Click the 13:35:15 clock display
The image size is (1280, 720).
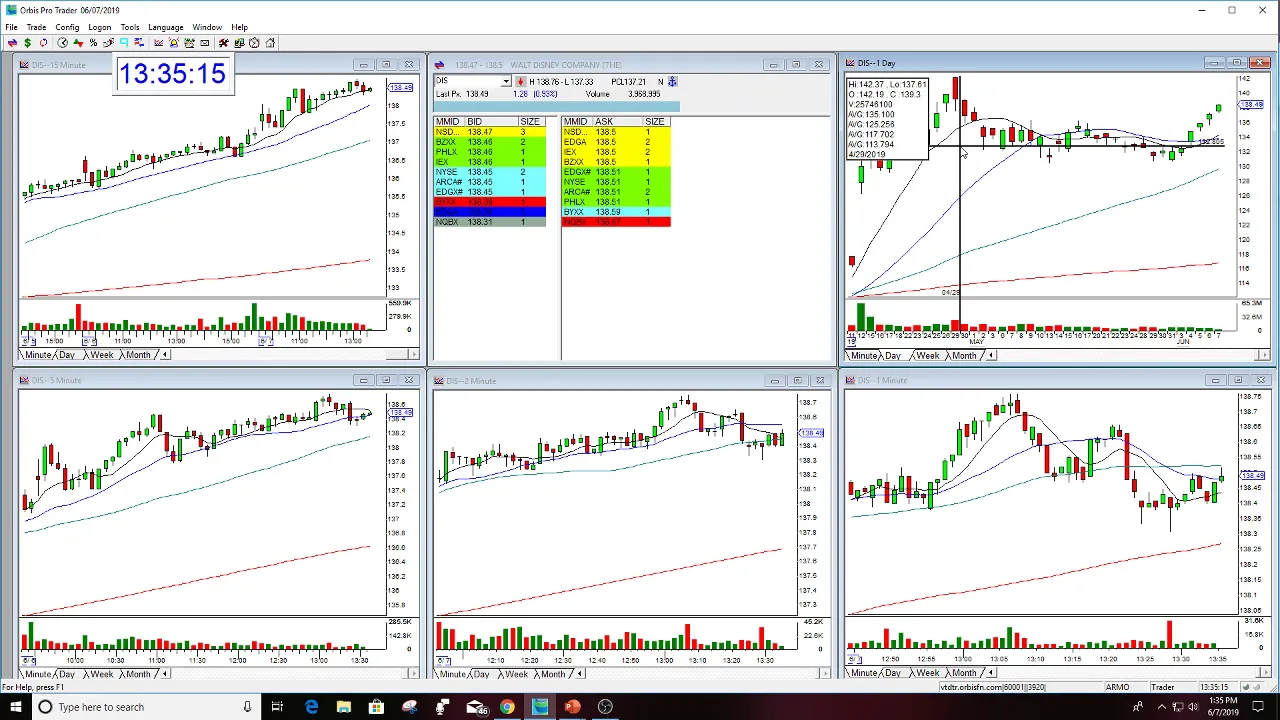(172, 74)
